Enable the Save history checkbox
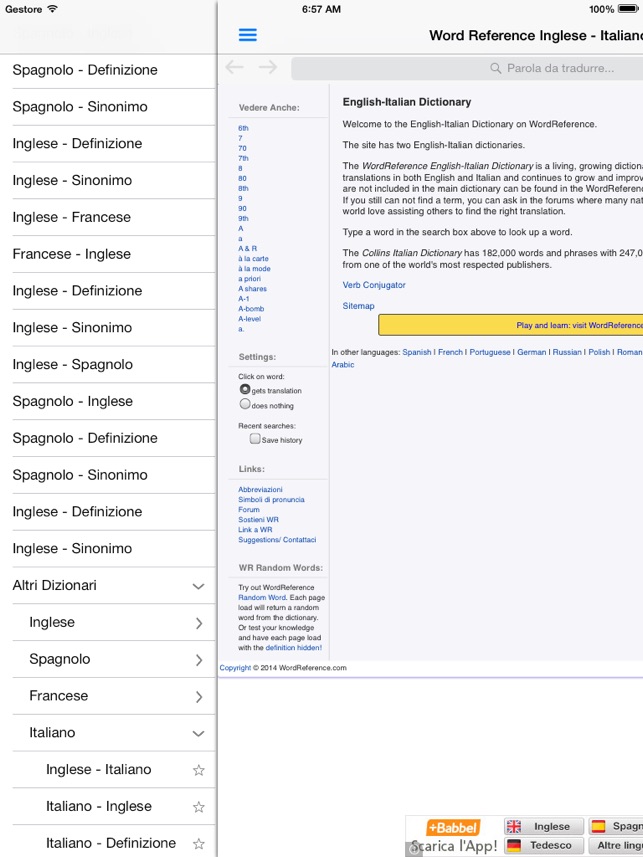Screen dimensions: 643x857 point(255,438)
